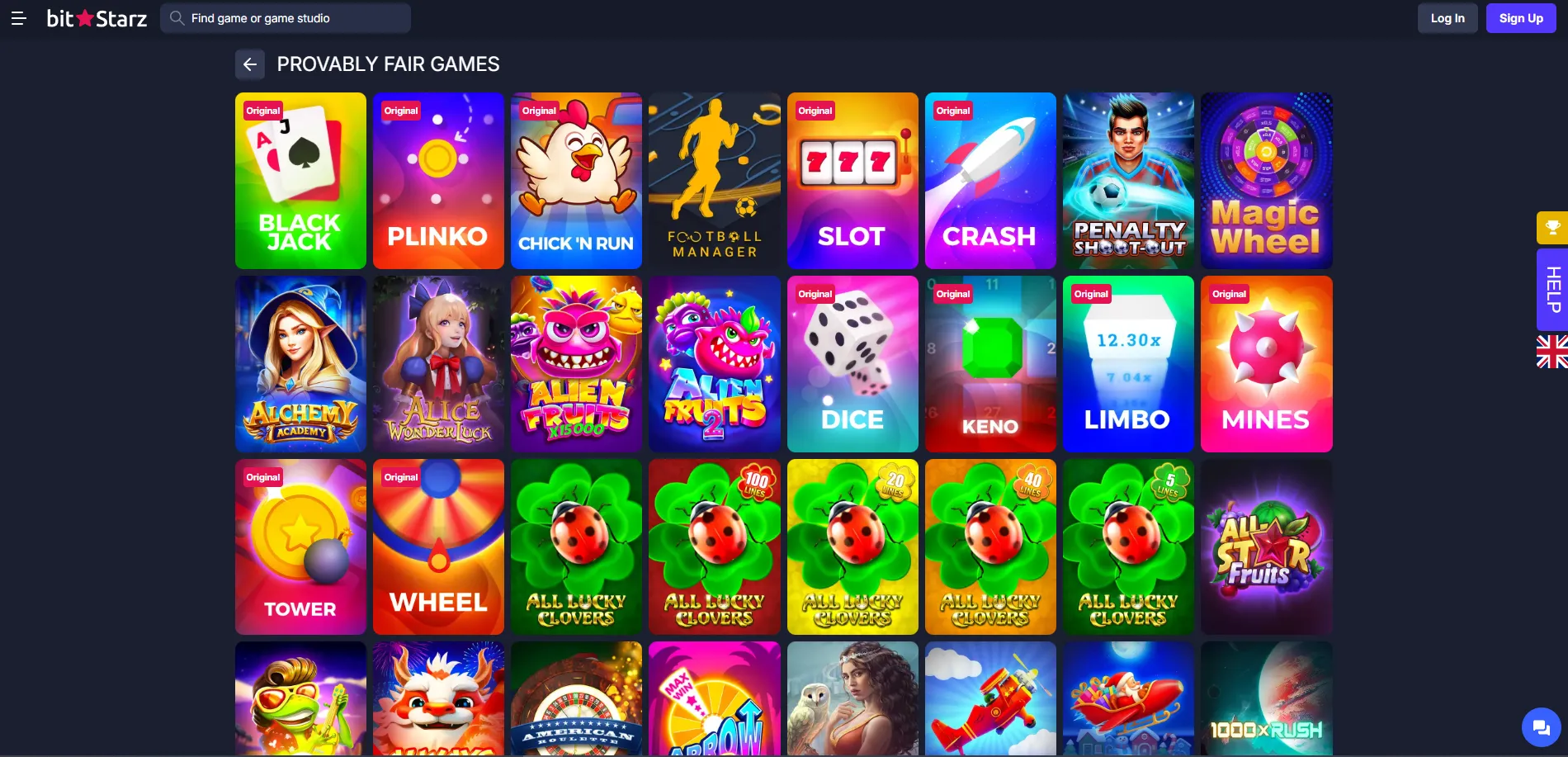Open the Keno game tile
Viewport: 1568px width, 757px height.
click(990, 364)
